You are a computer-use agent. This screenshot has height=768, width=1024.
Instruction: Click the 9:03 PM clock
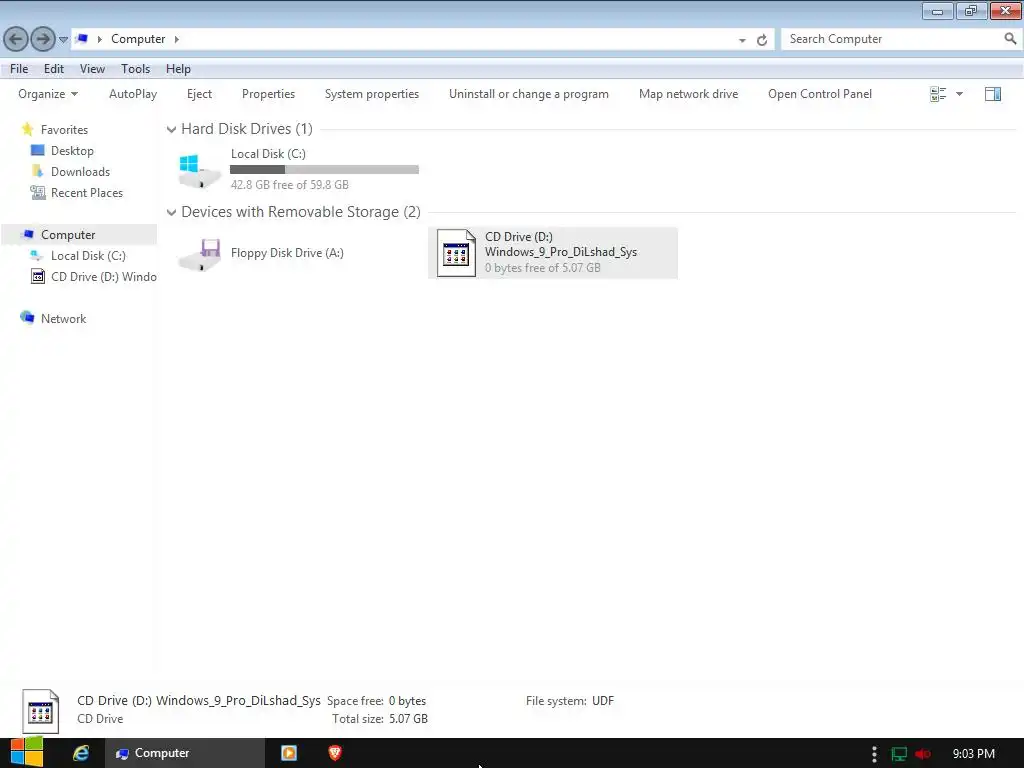(x=973, y=754)
